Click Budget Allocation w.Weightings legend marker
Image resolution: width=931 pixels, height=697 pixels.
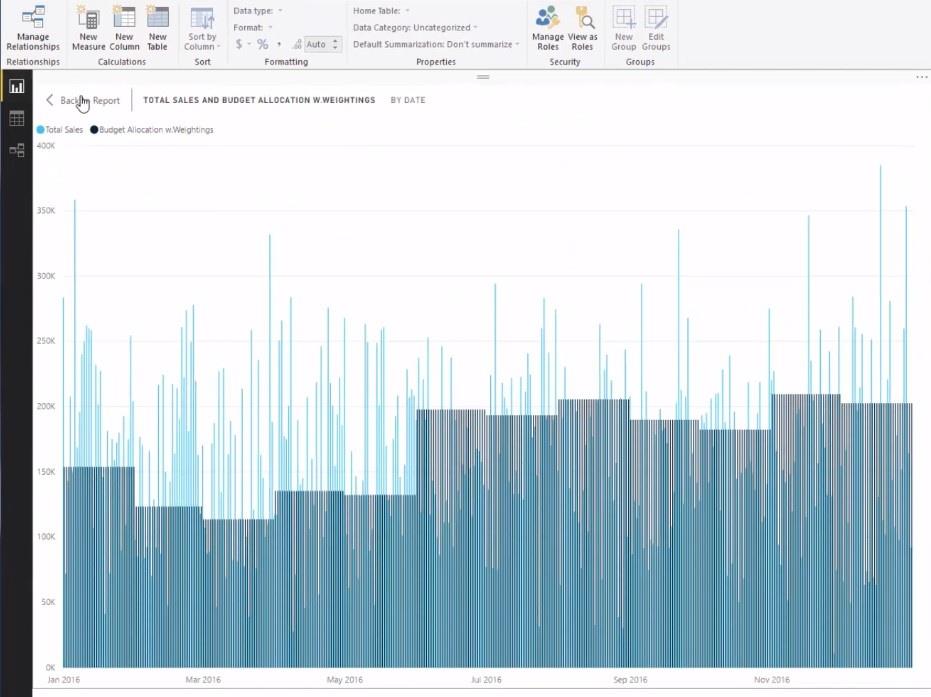pyautogui.click(x=94, y=129)
